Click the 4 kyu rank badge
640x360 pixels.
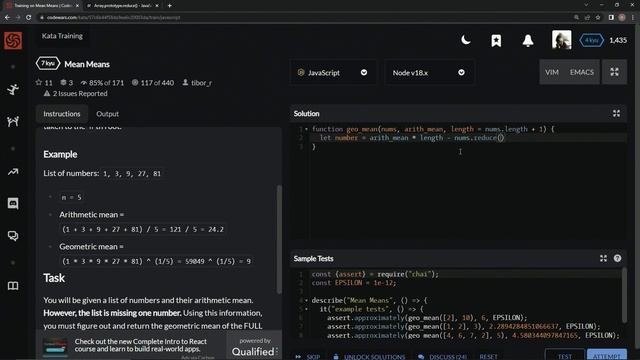click(x=591, y=40)
